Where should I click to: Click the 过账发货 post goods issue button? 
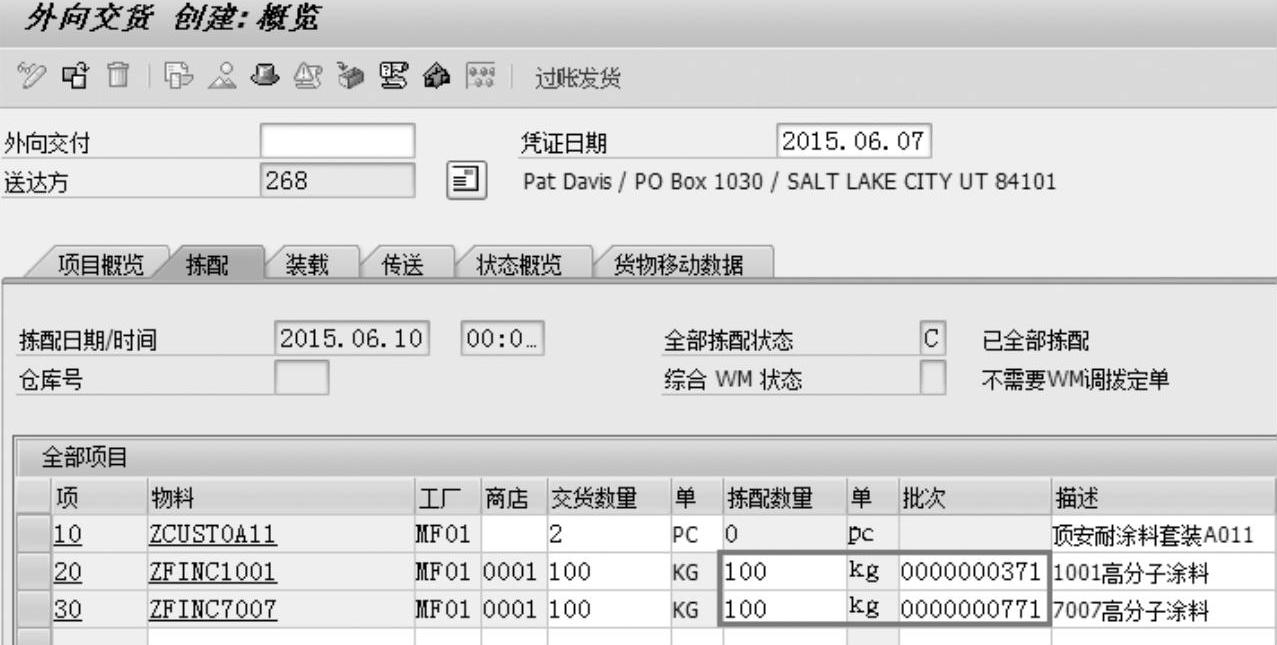tap(576, 80)
